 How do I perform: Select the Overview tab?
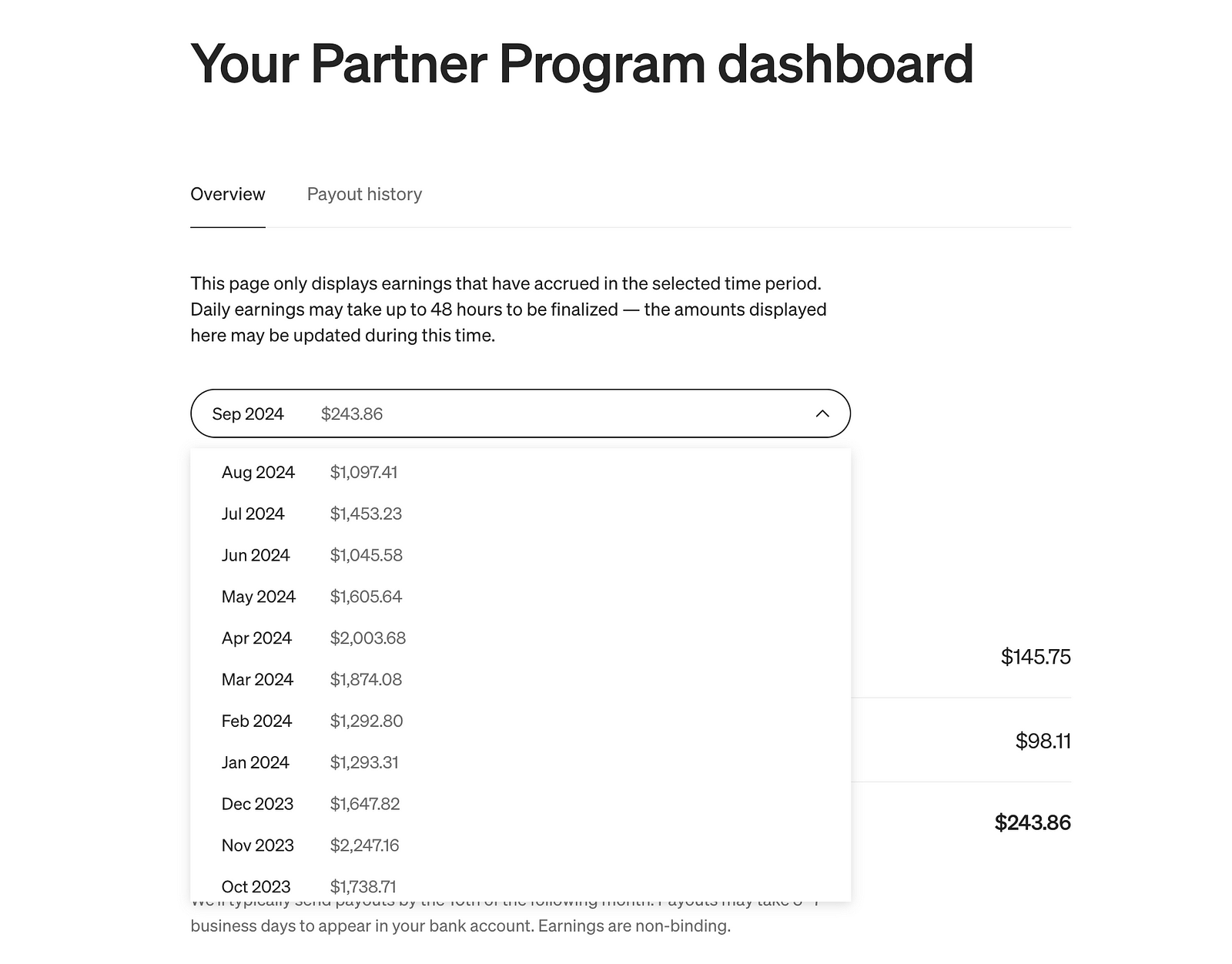tap(227, 194)
